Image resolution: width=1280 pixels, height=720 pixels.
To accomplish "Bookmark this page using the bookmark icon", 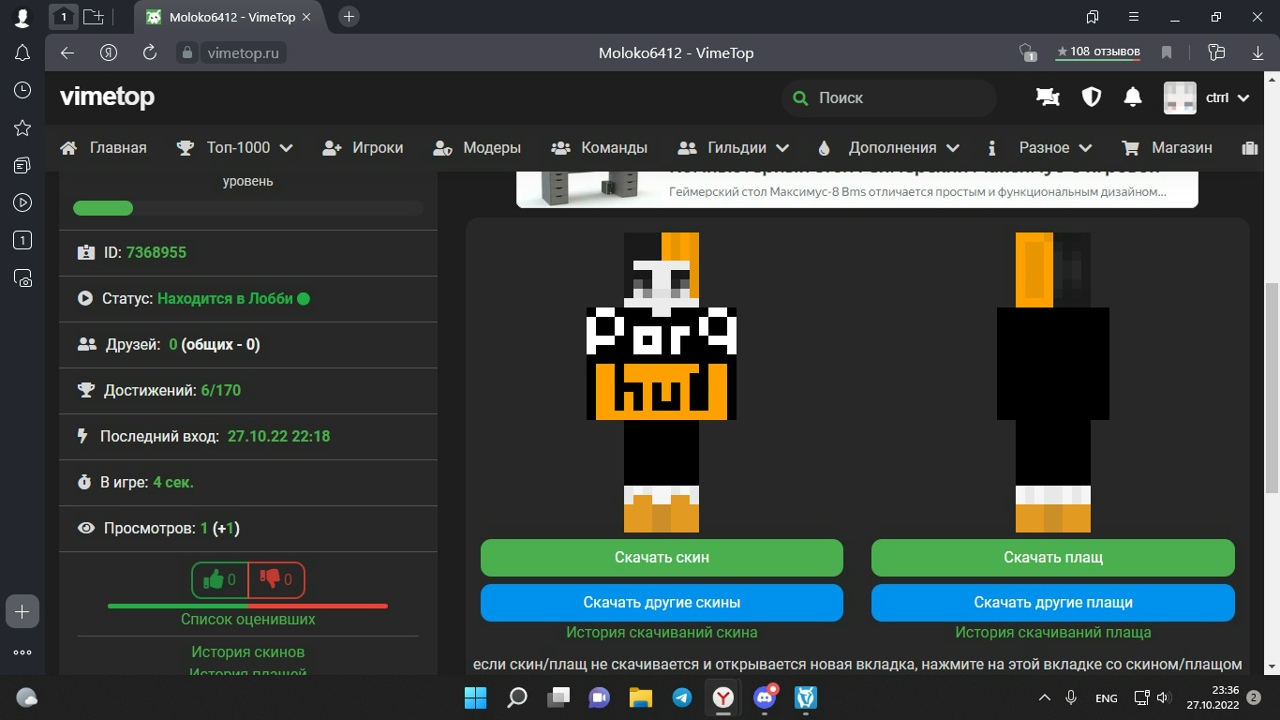I will click(1166, 53).
